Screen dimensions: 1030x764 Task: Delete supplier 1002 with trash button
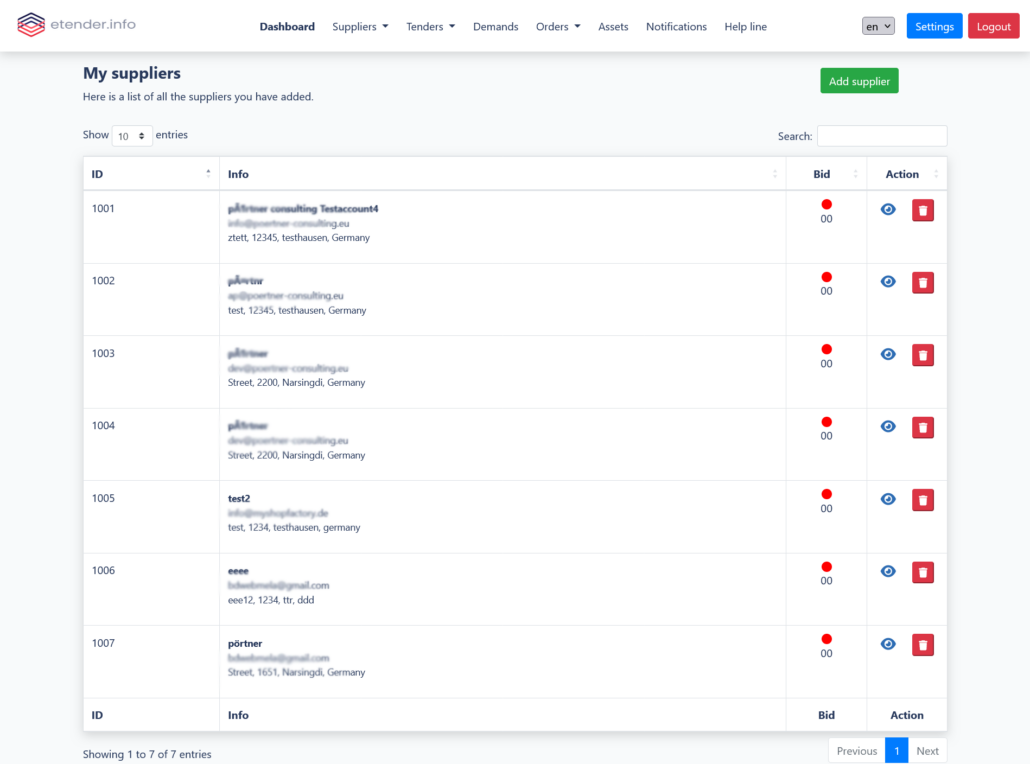point(923,282)
